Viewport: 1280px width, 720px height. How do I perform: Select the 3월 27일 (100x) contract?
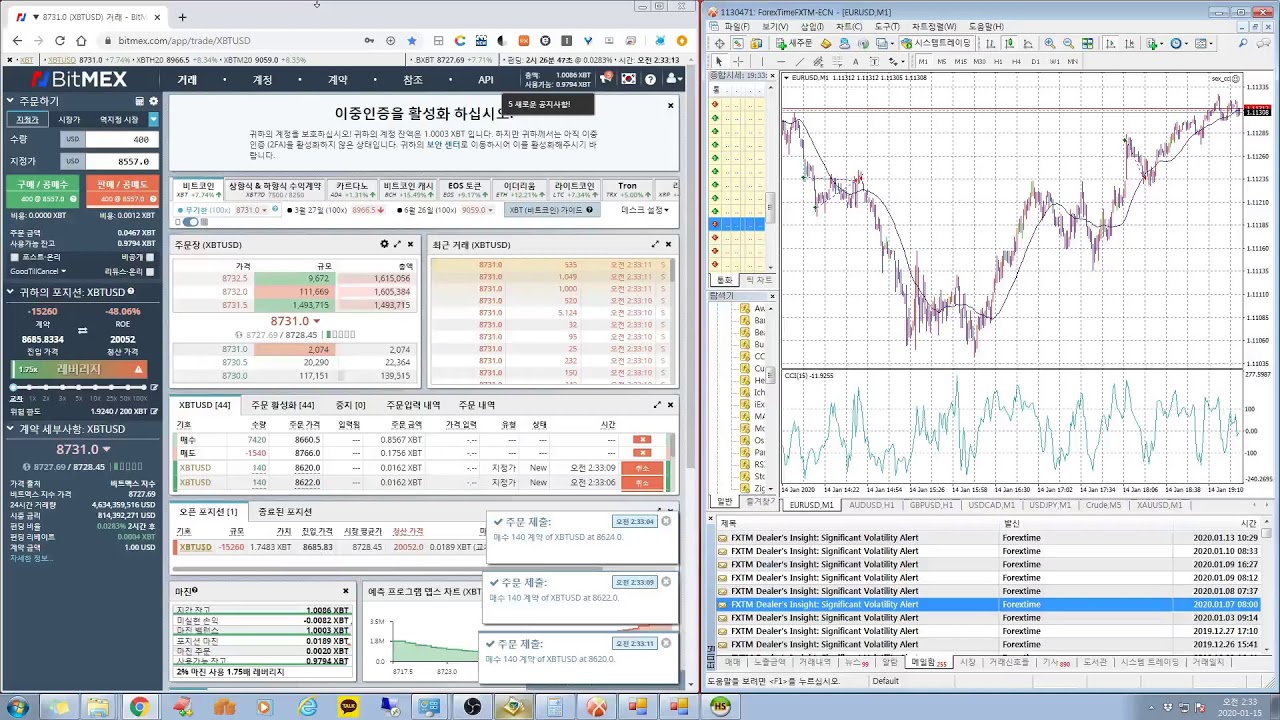pyautogui.click(x=336, y=210)
